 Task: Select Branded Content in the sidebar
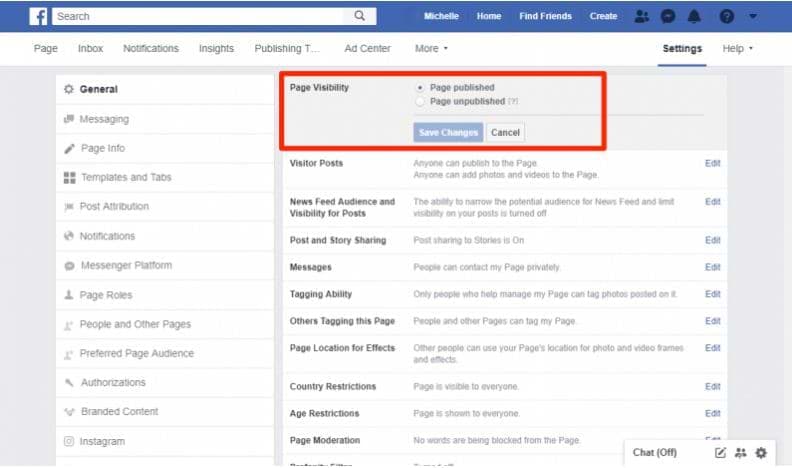click(x=165, y=412)
